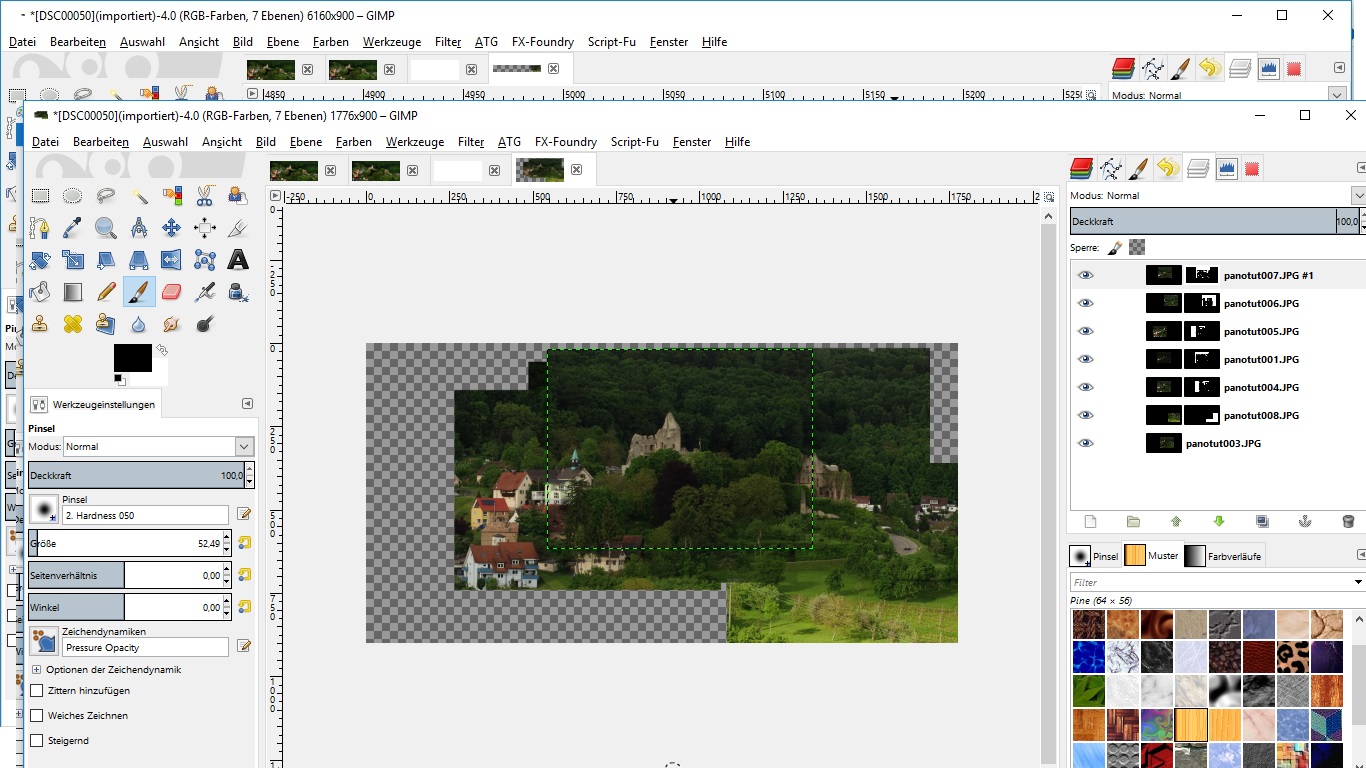Choose the Fuzzy Select magic wand tool

[139, 196]
